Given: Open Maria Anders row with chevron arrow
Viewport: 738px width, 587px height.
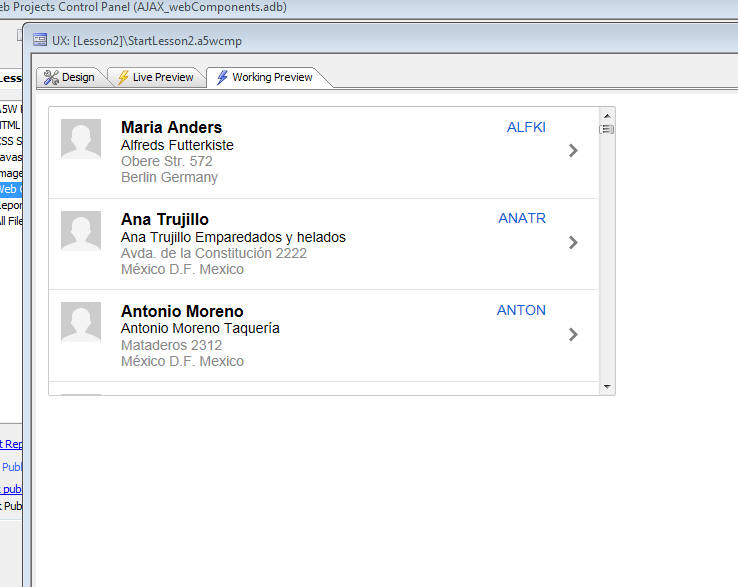Looking at the screenshot, I should pyautogui.click(x=573, y=151).
